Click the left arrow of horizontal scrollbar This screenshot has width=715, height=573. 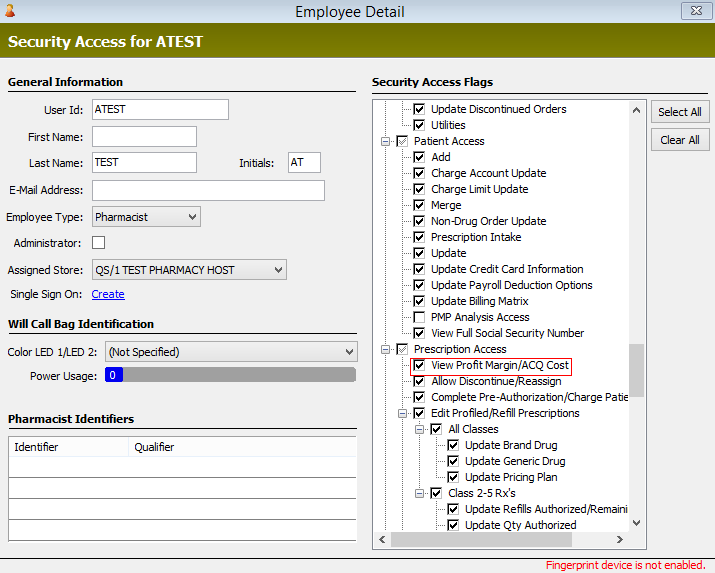click(x=382, y=540)
